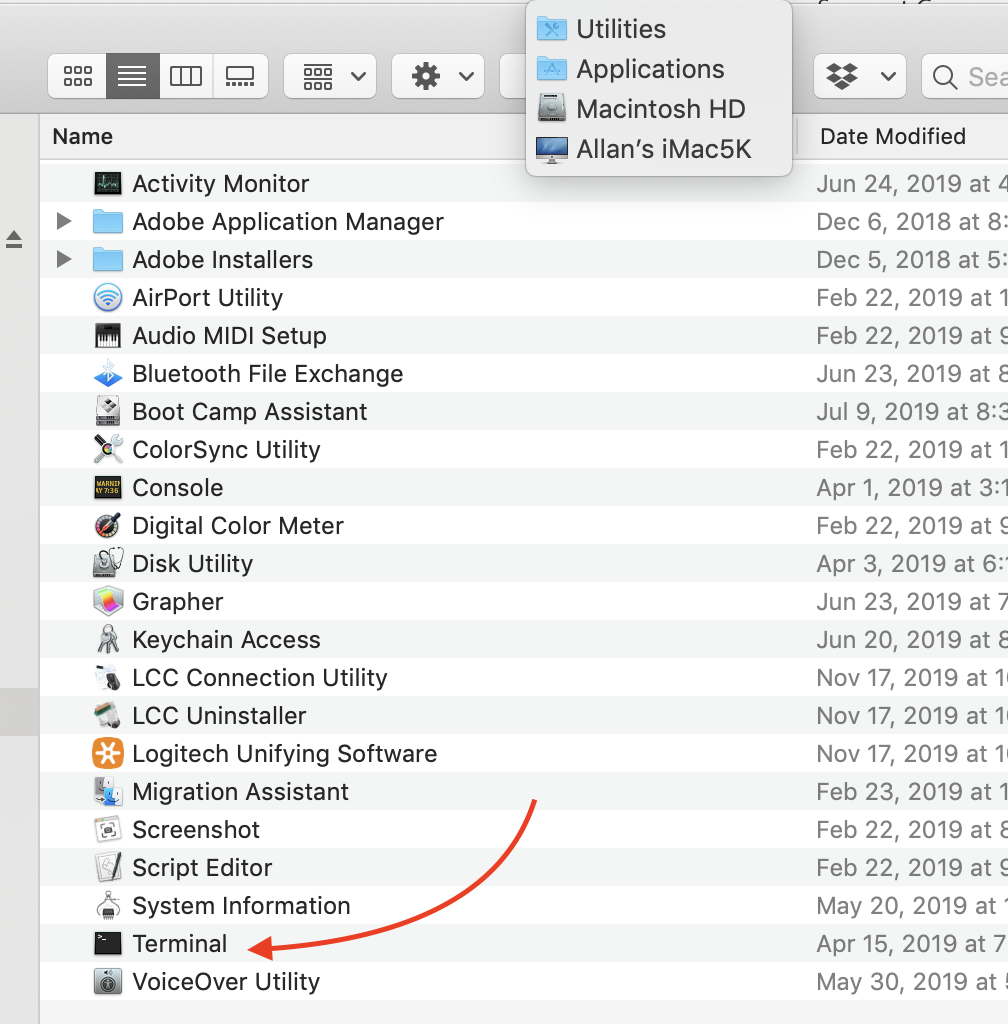Select Activity Monitor app icon
Viewport: 1008px width, 1024px height.
(108, 184)
